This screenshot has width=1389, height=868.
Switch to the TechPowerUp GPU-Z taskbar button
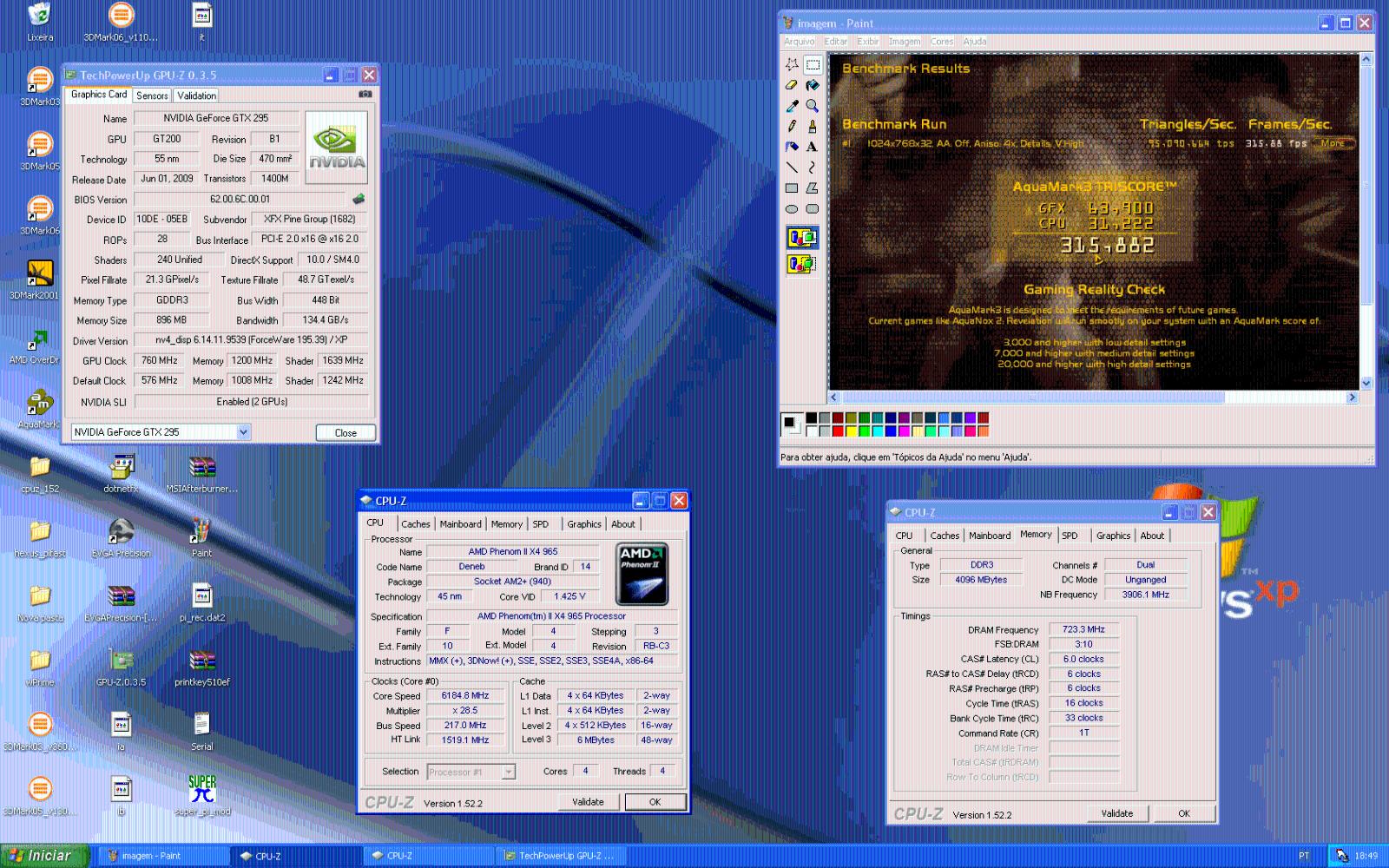pos(560,856)
